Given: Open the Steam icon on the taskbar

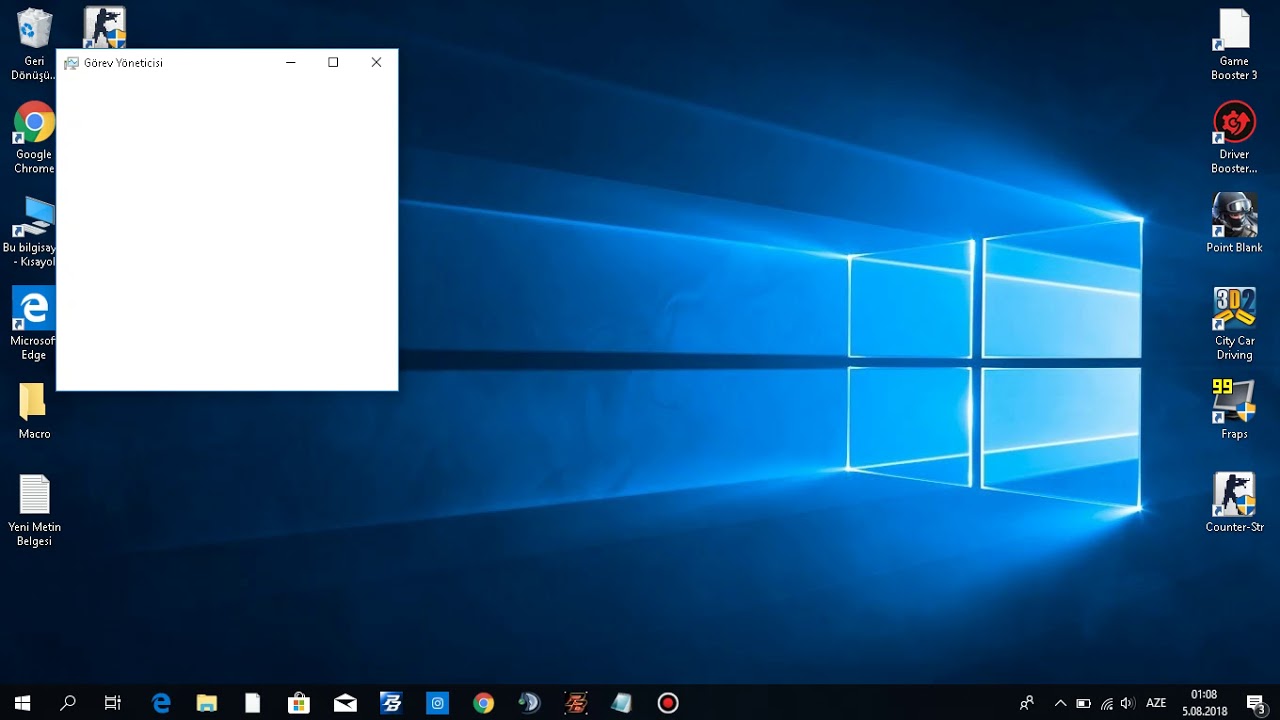Looking at the screenshot, I should (530, 703).
